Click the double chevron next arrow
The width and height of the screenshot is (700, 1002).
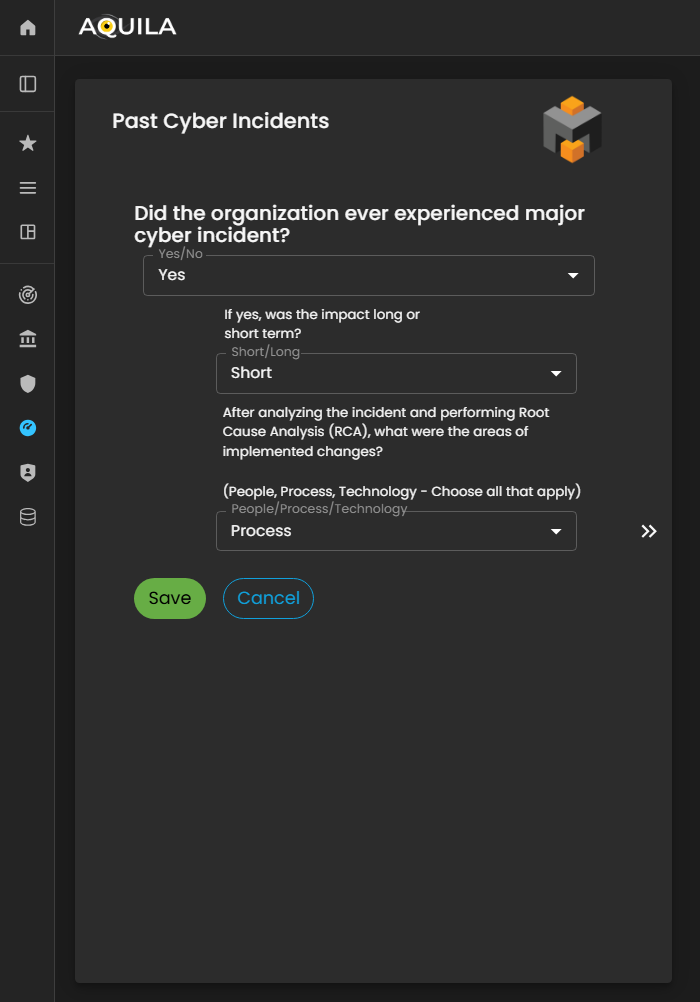(x=649, y=531)
